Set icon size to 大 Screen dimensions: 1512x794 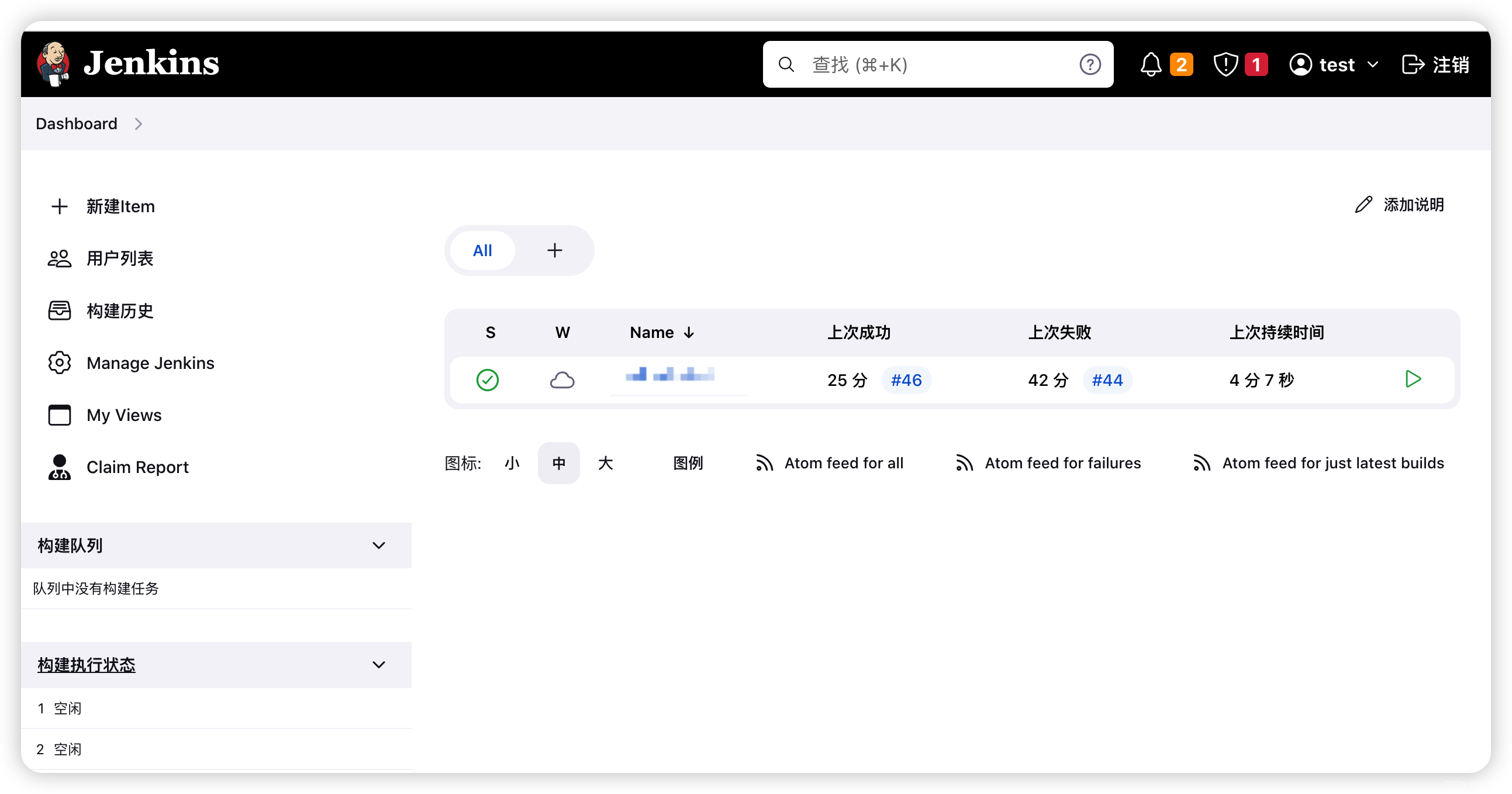(x=605, y=464)
